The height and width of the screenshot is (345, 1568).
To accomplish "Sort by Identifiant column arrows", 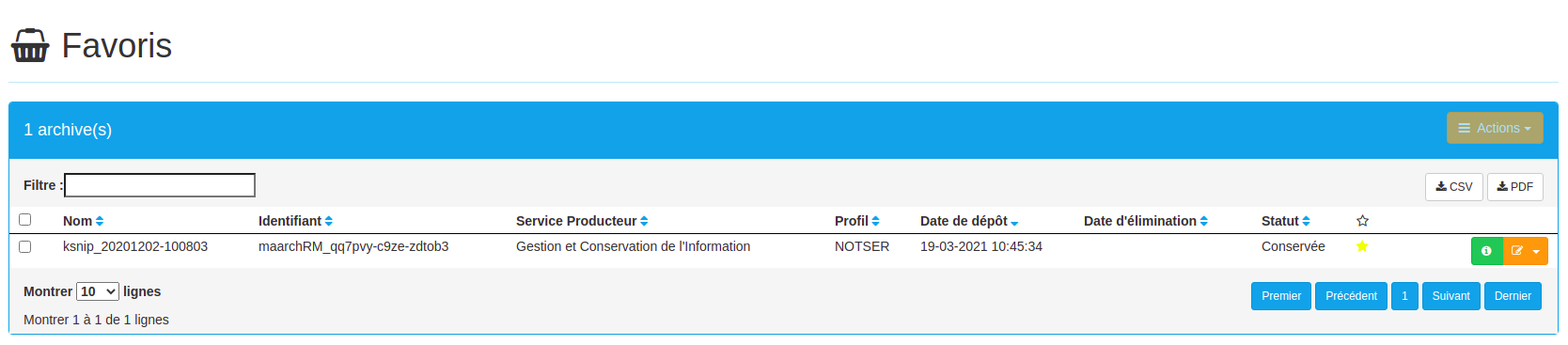I will 329,221.
